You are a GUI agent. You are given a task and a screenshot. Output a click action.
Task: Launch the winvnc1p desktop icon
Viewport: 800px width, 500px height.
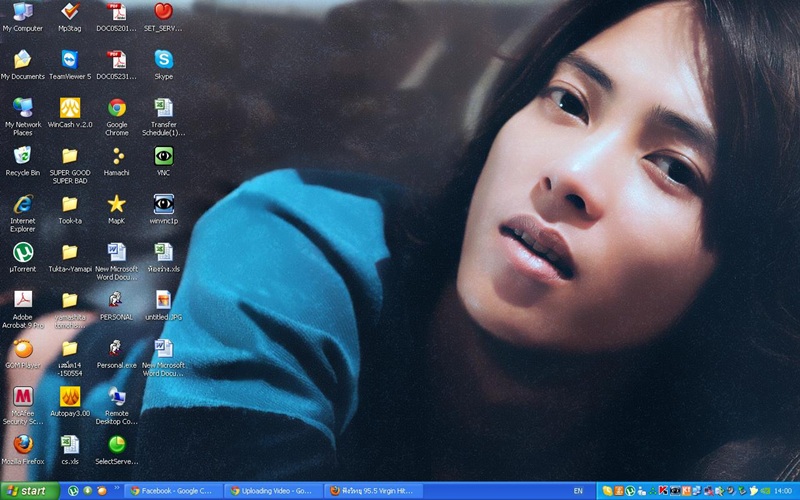point(163,209)
